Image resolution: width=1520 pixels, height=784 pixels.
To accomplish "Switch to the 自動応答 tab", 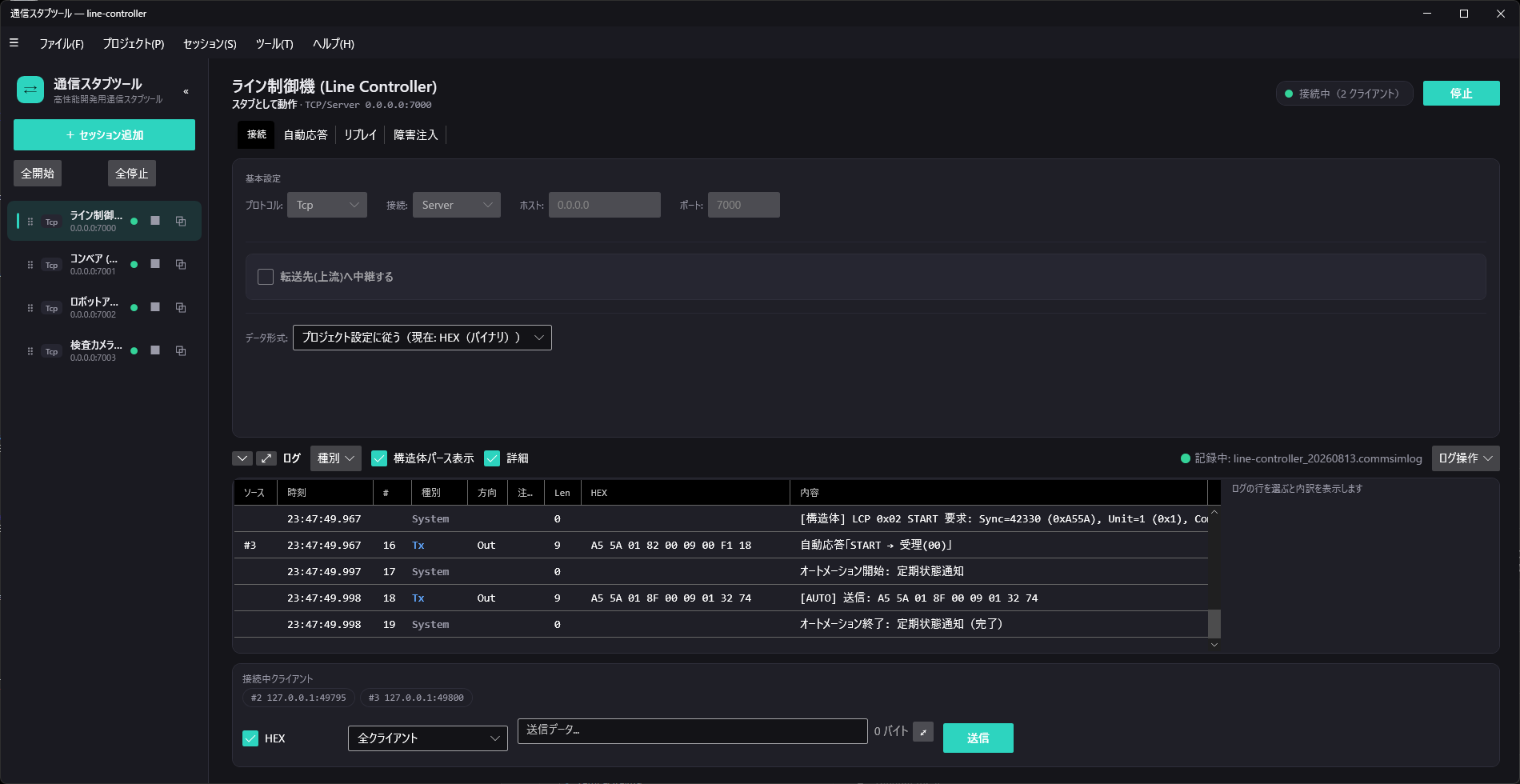I will [x=306, y=134].
